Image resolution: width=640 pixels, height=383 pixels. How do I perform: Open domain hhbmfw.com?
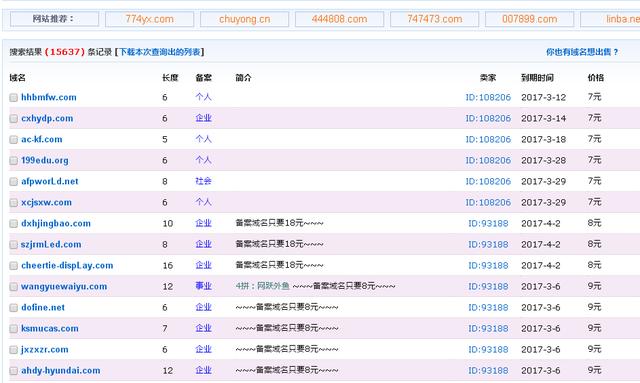tap(49, 97)
